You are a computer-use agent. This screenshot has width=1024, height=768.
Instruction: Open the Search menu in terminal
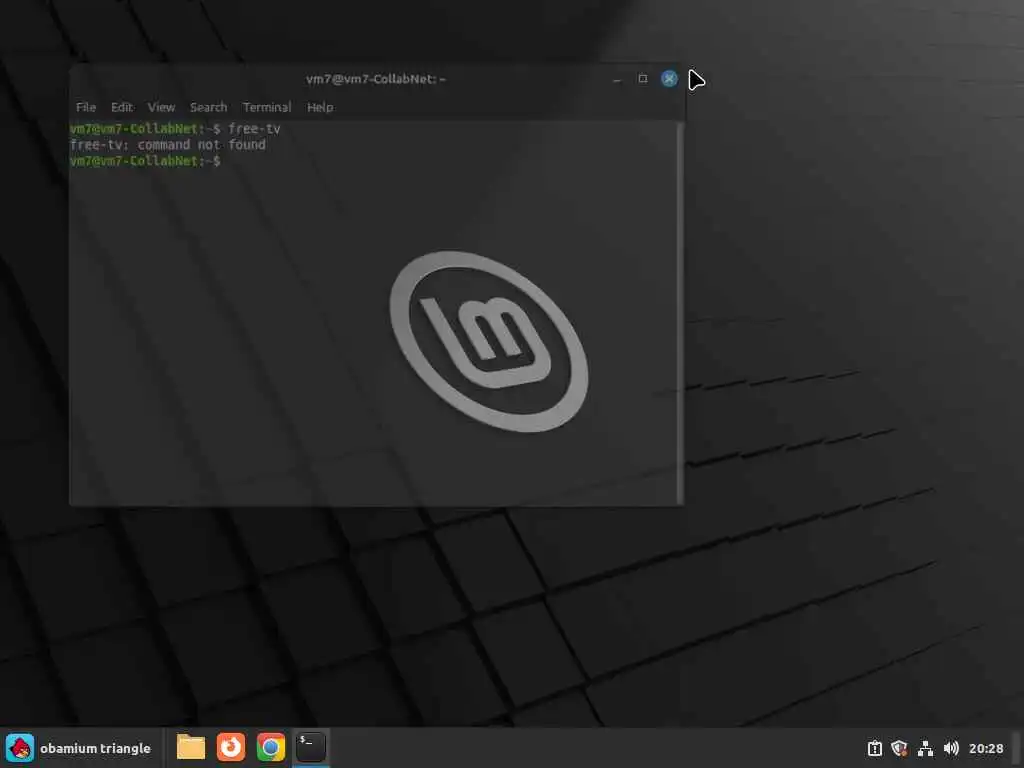click(x=208, y=107)
